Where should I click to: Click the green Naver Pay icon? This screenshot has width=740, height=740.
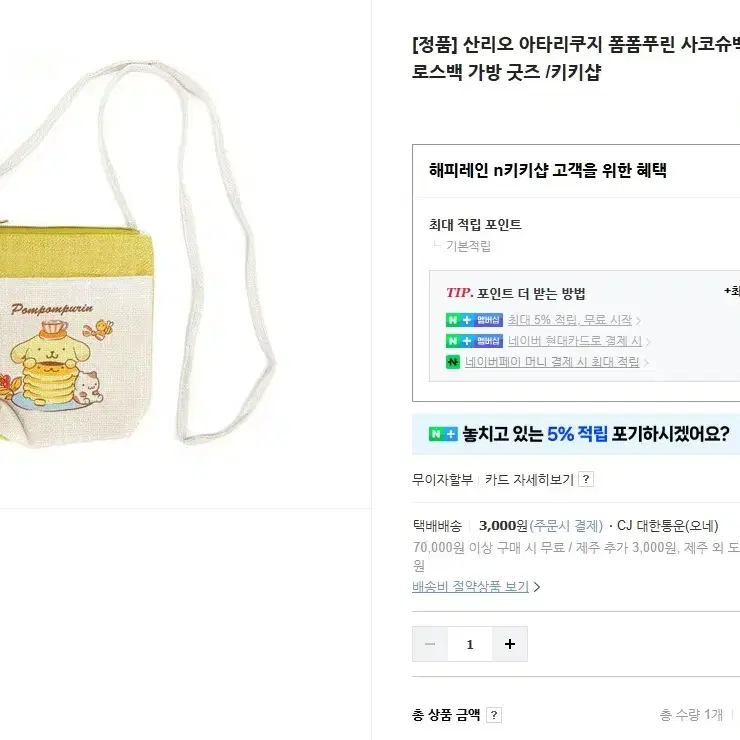[x=453, y=362]
